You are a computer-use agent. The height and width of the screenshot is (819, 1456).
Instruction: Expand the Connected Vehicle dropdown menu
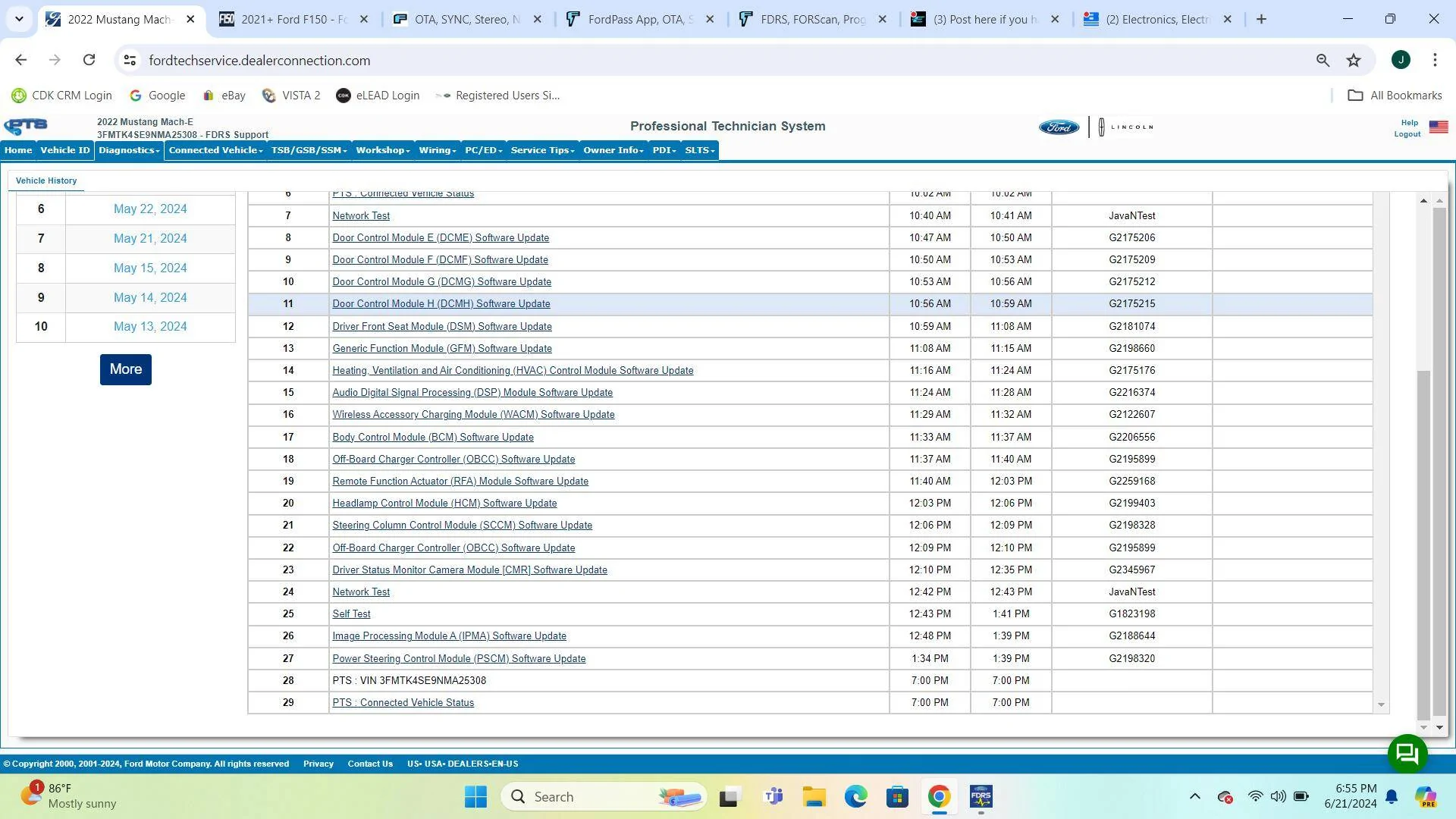[215, 150]
